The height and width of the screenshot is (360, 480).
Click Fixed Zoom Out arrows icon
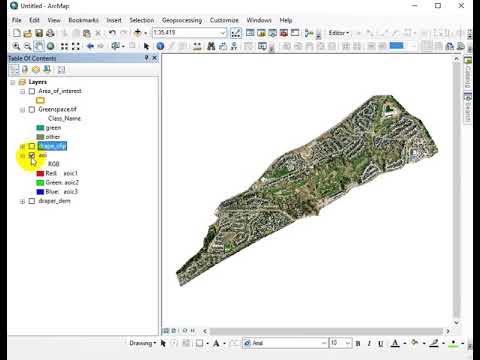[x=76, y=46]
